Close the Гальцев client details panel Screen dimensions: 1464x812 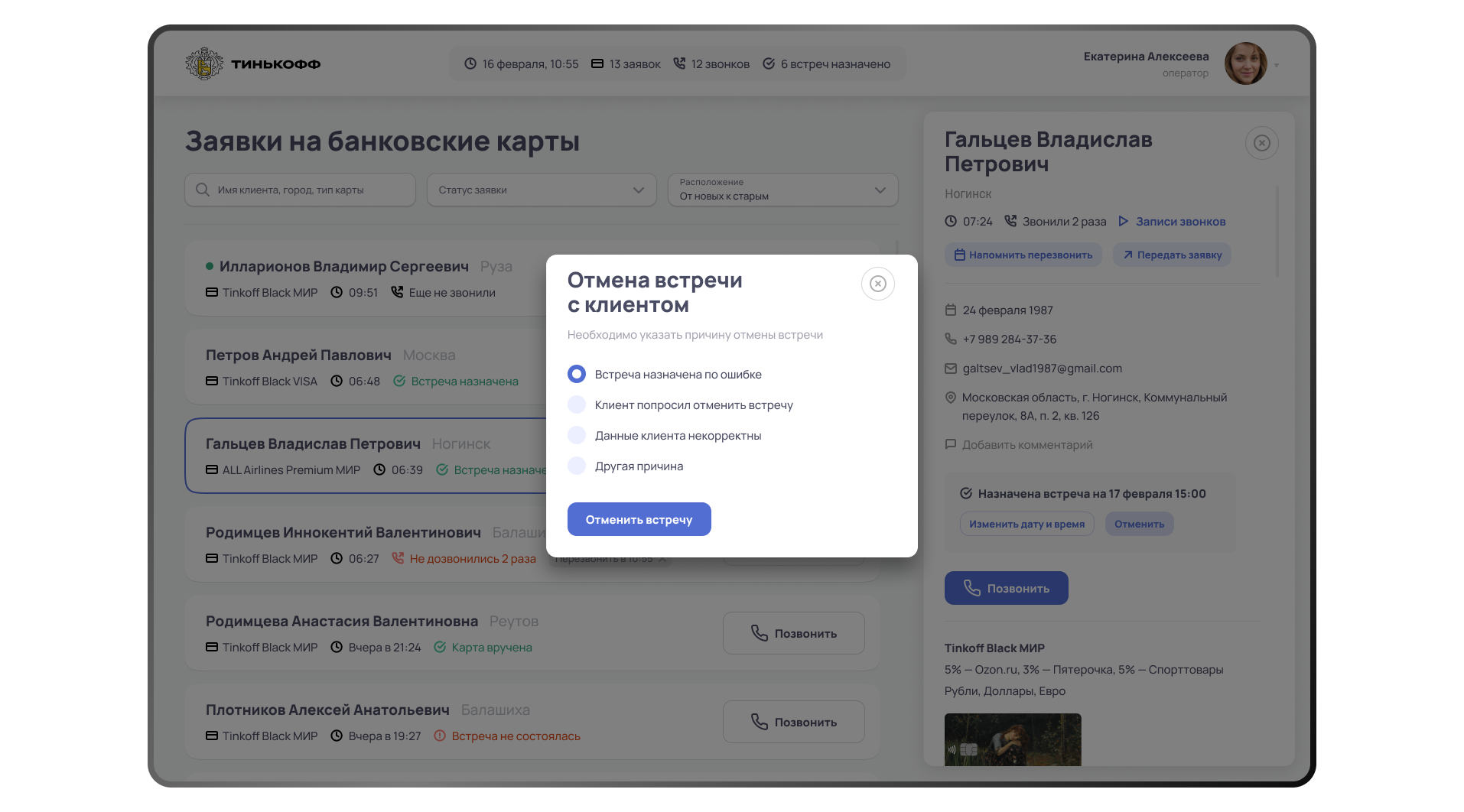point(1262,143)
